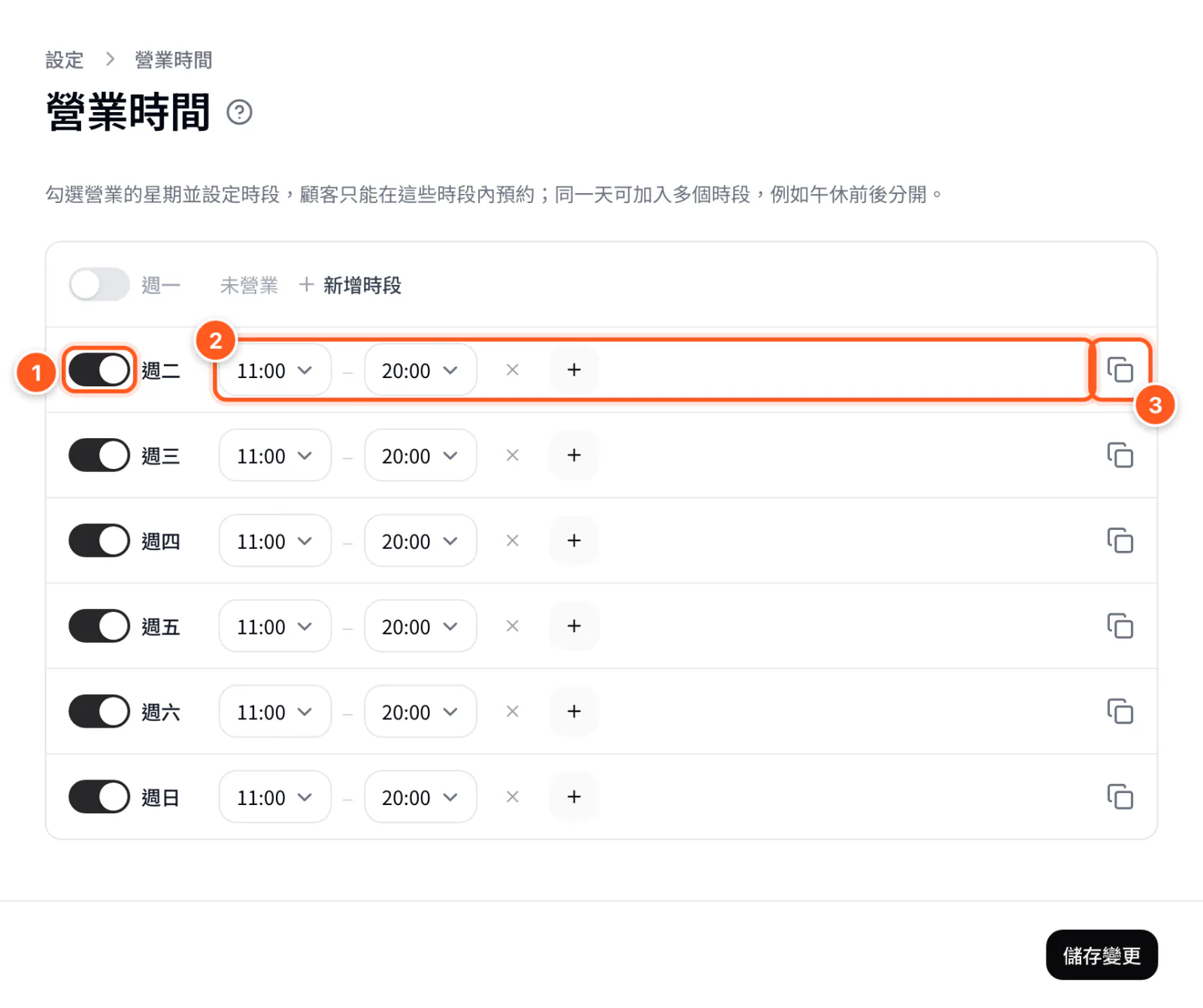Add another time slot for 週四
The height and width of the screenshot is (1008, 1203).
(574, 540)
